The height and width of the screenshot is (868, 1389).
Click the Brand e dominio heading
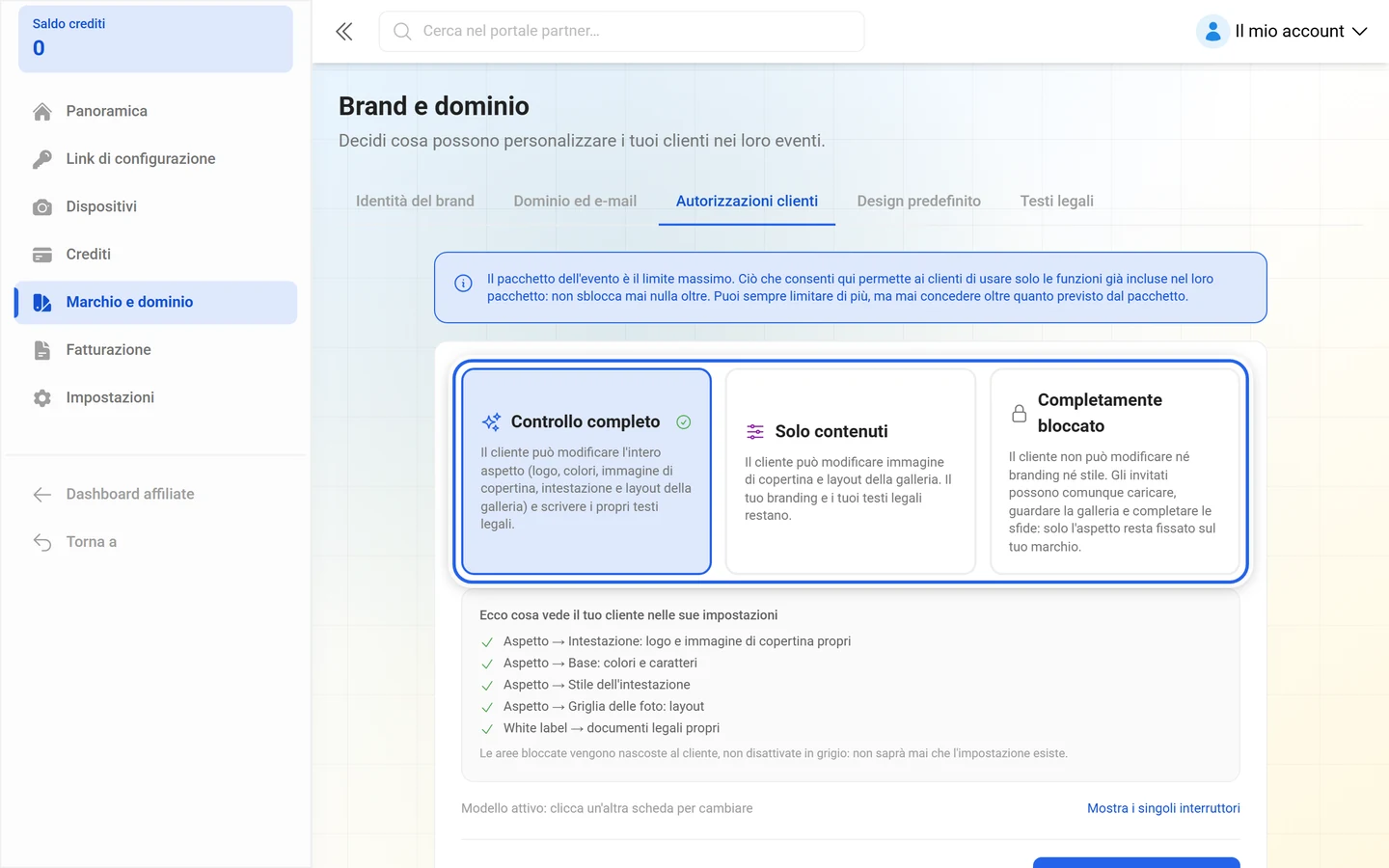[434, 106]
